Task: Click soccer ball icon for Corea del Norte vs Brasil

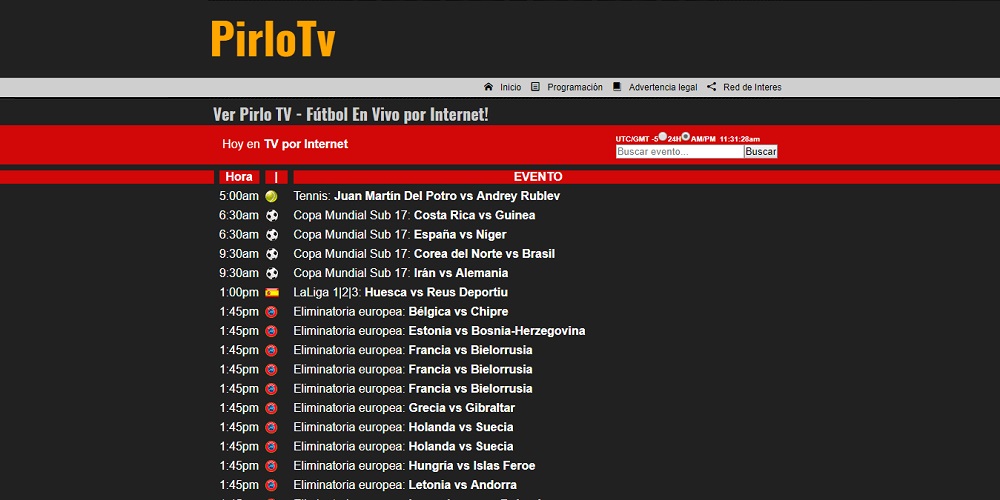Action: click(272, 254)
